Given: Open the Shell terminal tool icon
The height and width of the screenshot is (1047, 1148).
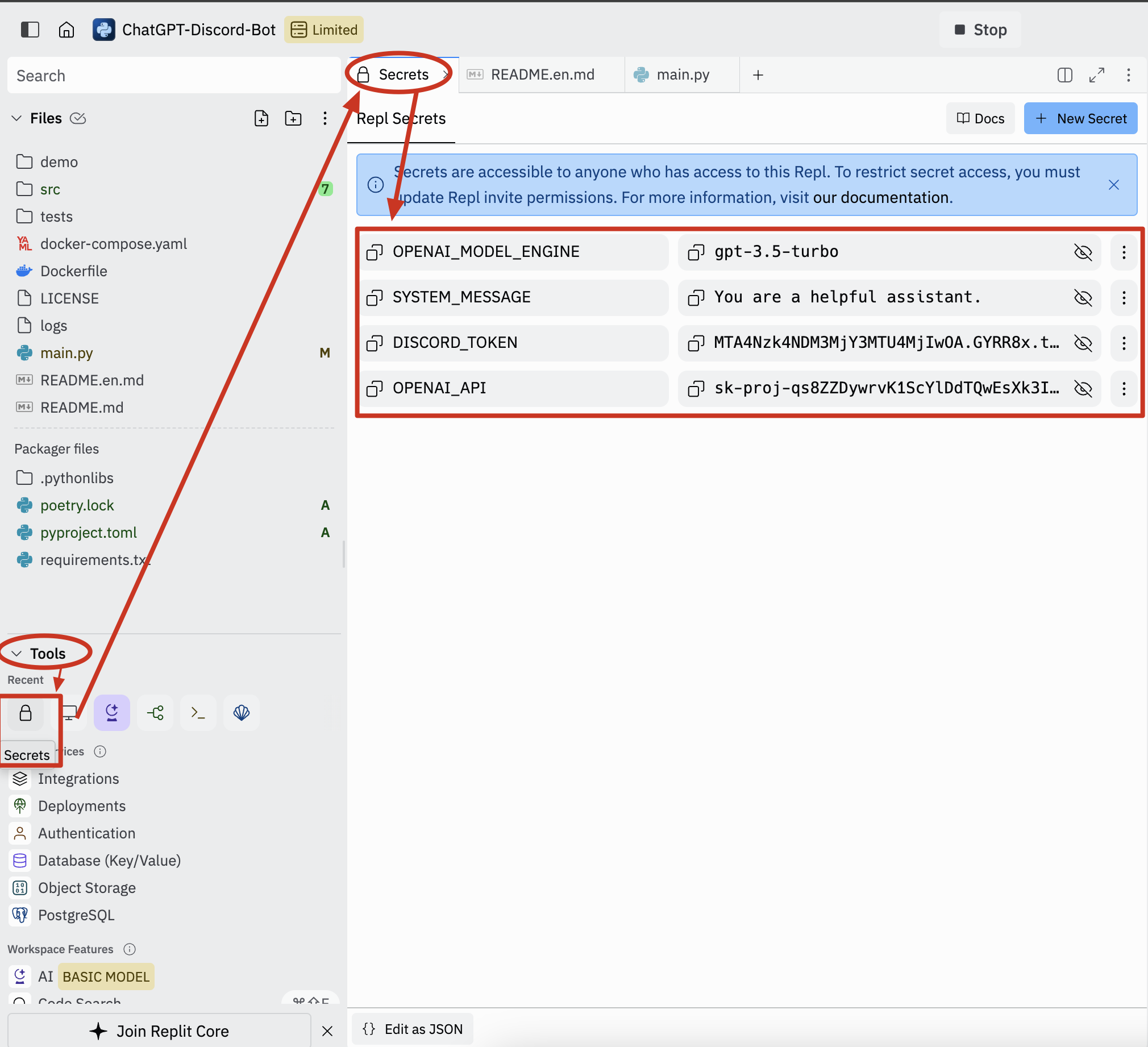Looking at the screenshot, I should pos(198,713).
